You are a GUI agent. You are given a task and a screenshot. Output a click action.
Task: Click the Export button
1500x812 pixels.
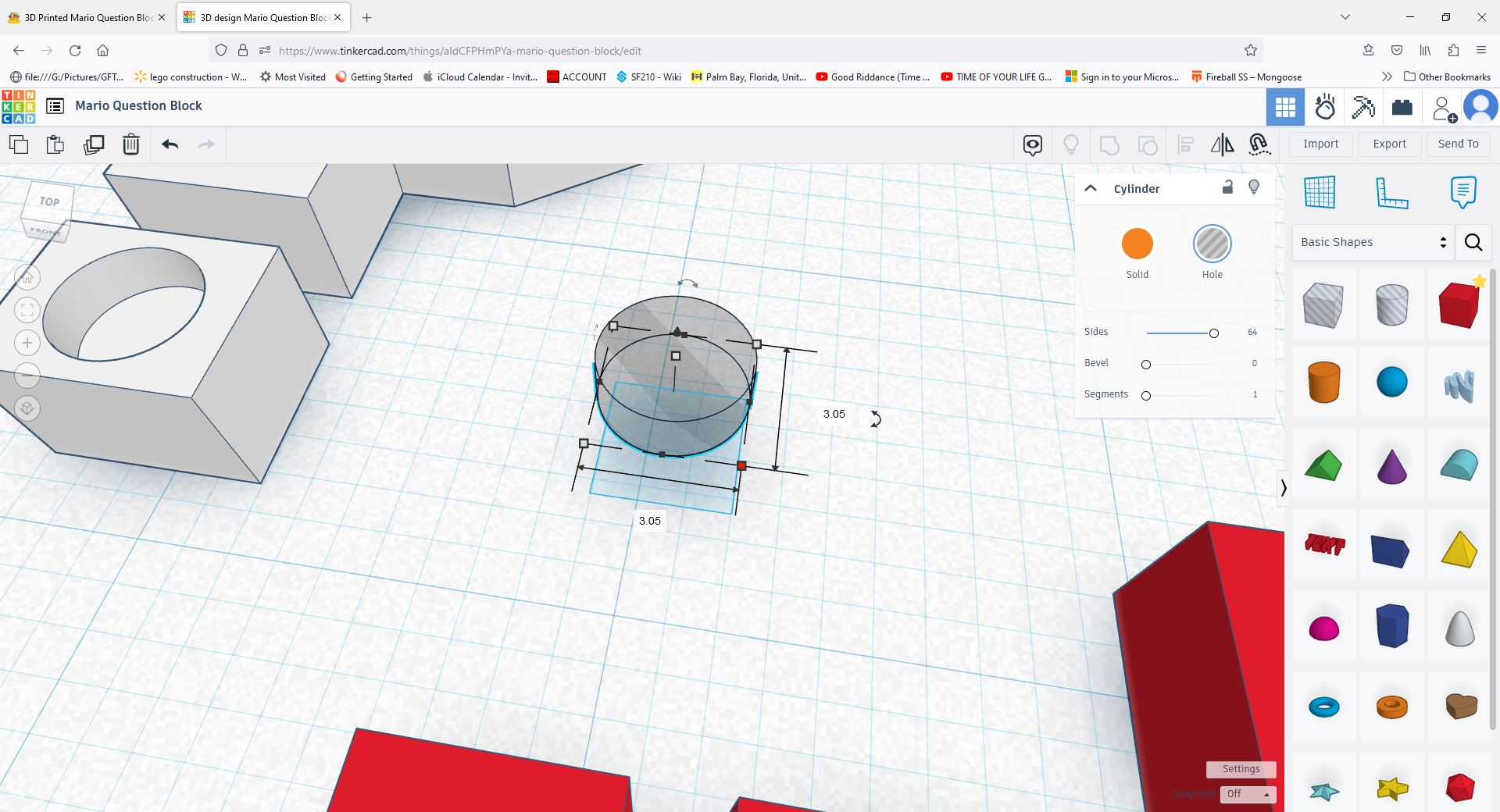click(x=1390, y=144)
